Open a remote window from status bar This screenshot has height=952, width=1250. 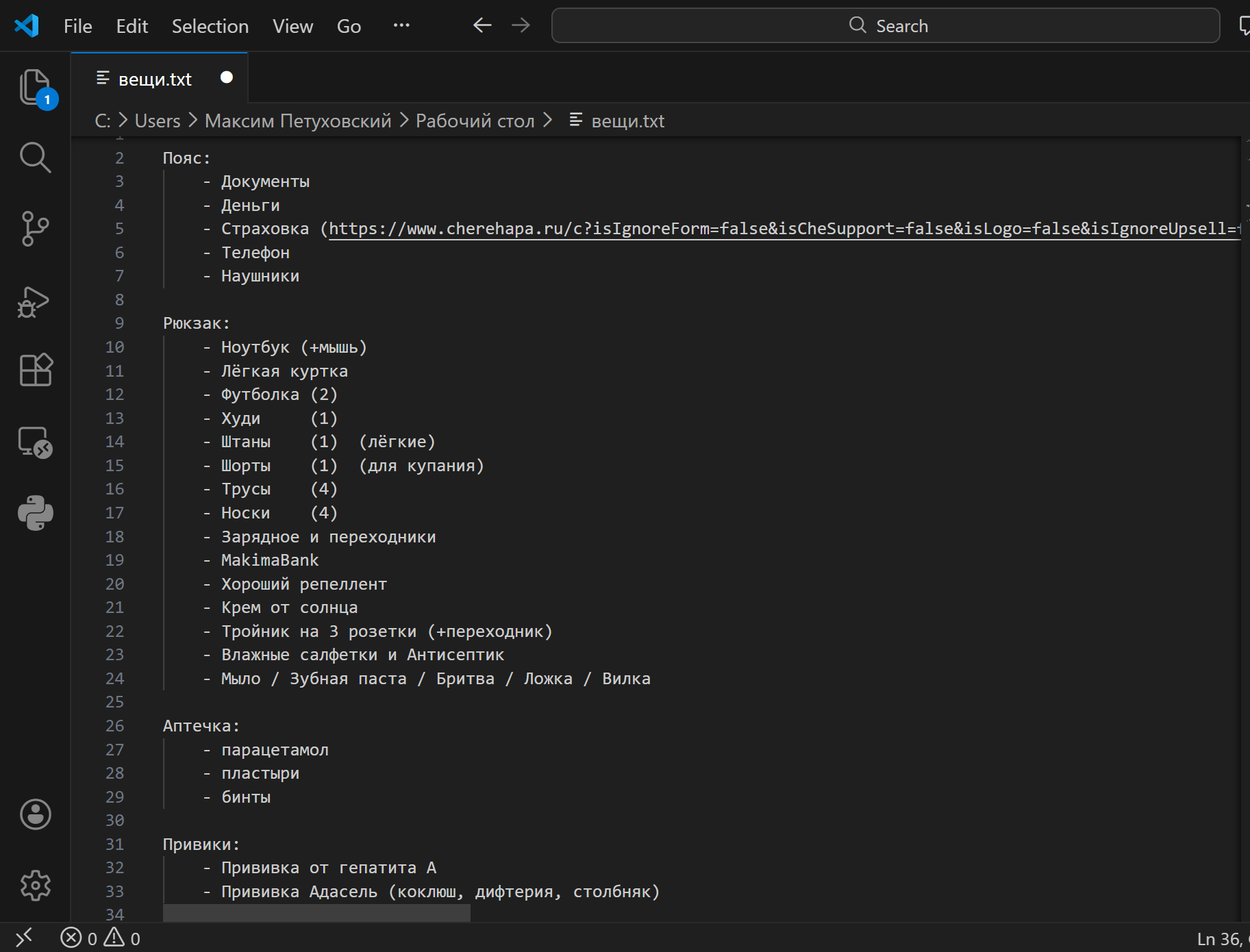pos(24,938)
